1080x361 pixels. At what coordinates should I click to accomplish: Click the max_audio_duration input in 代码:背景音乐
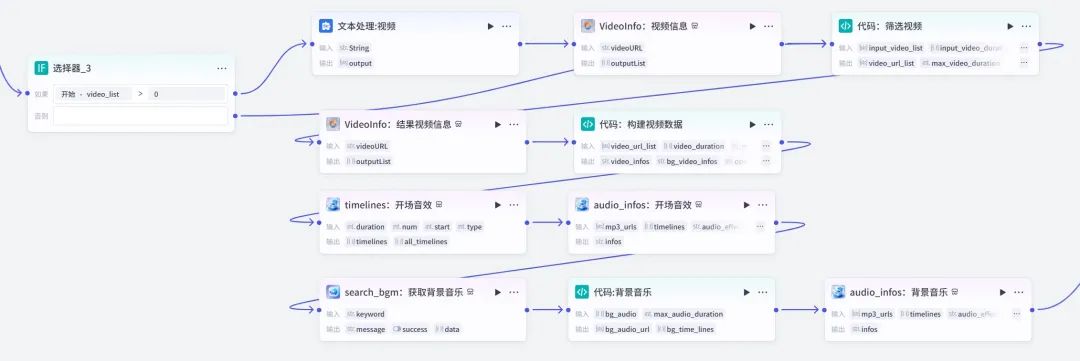click(684, 314)
